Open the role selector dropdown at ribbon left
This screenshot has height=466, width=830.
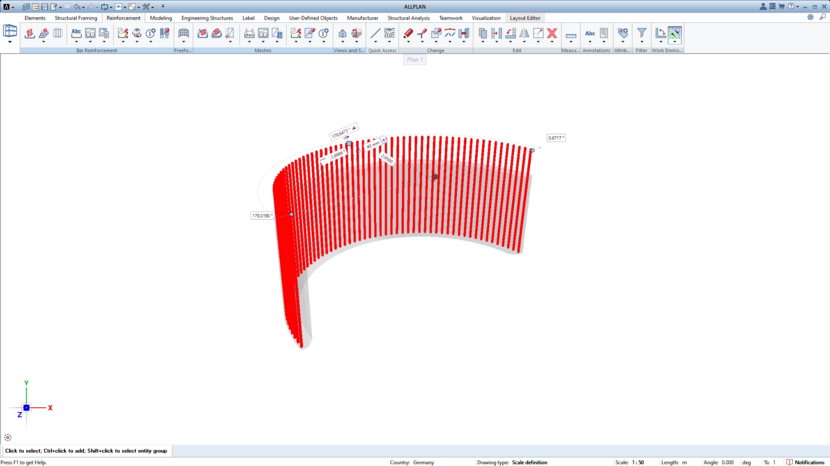(10, 42)
